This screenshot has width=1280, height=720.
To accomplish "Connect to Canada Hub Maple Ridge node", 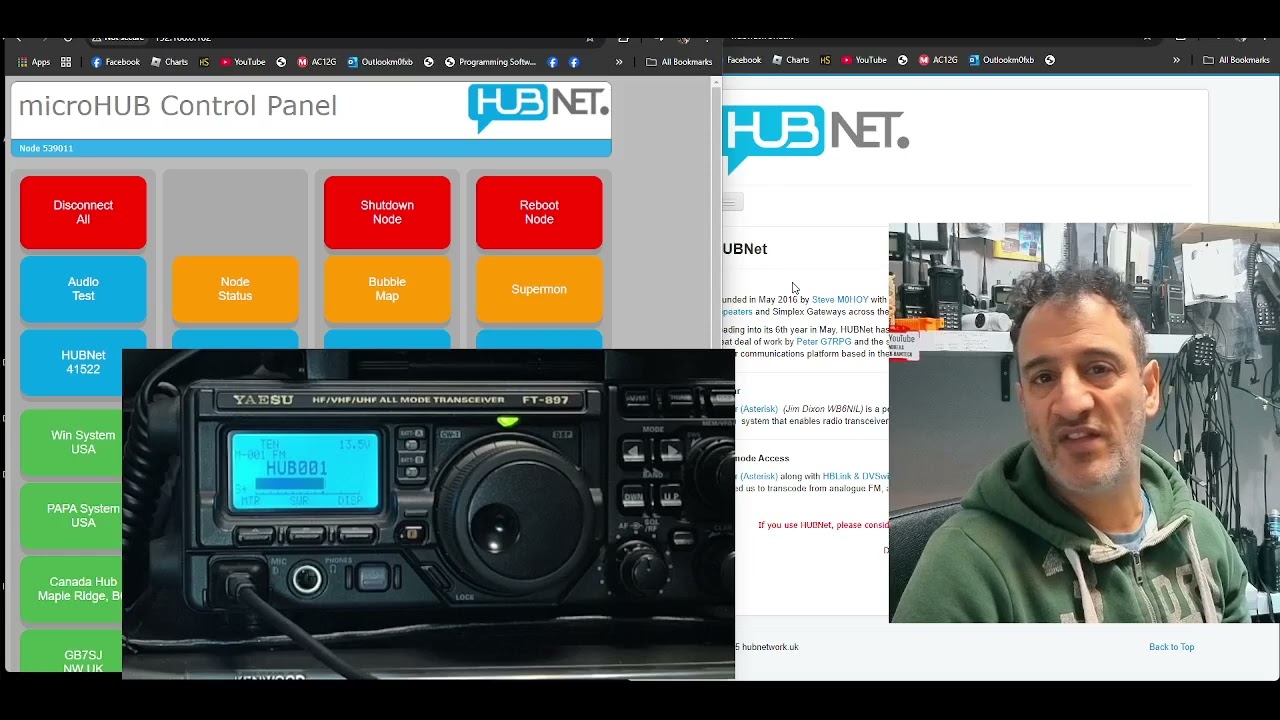I will 71,589.
